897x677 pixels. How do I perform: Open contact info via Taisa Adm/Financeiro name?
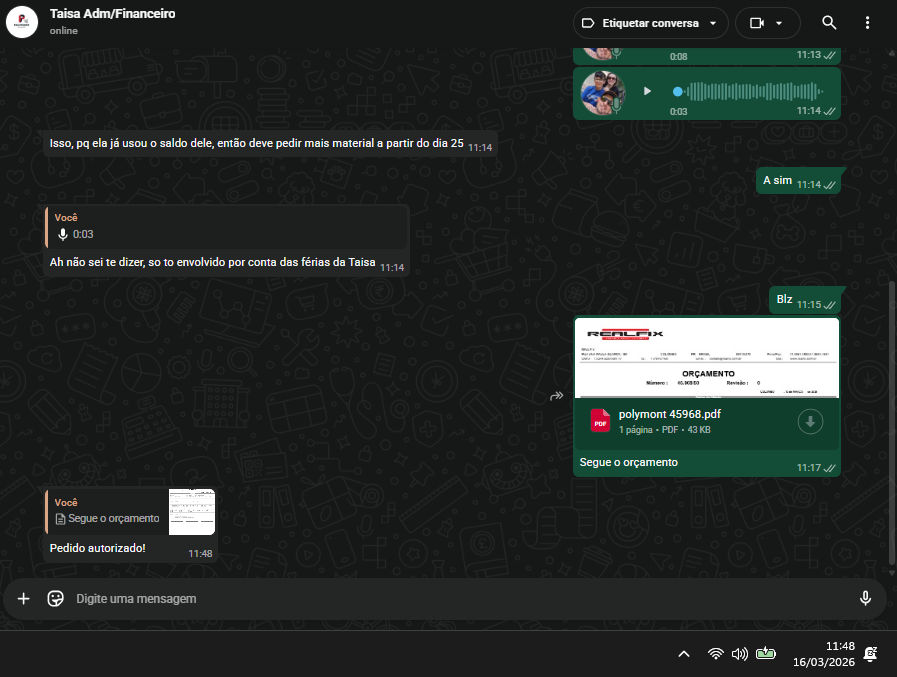point(112,15)
